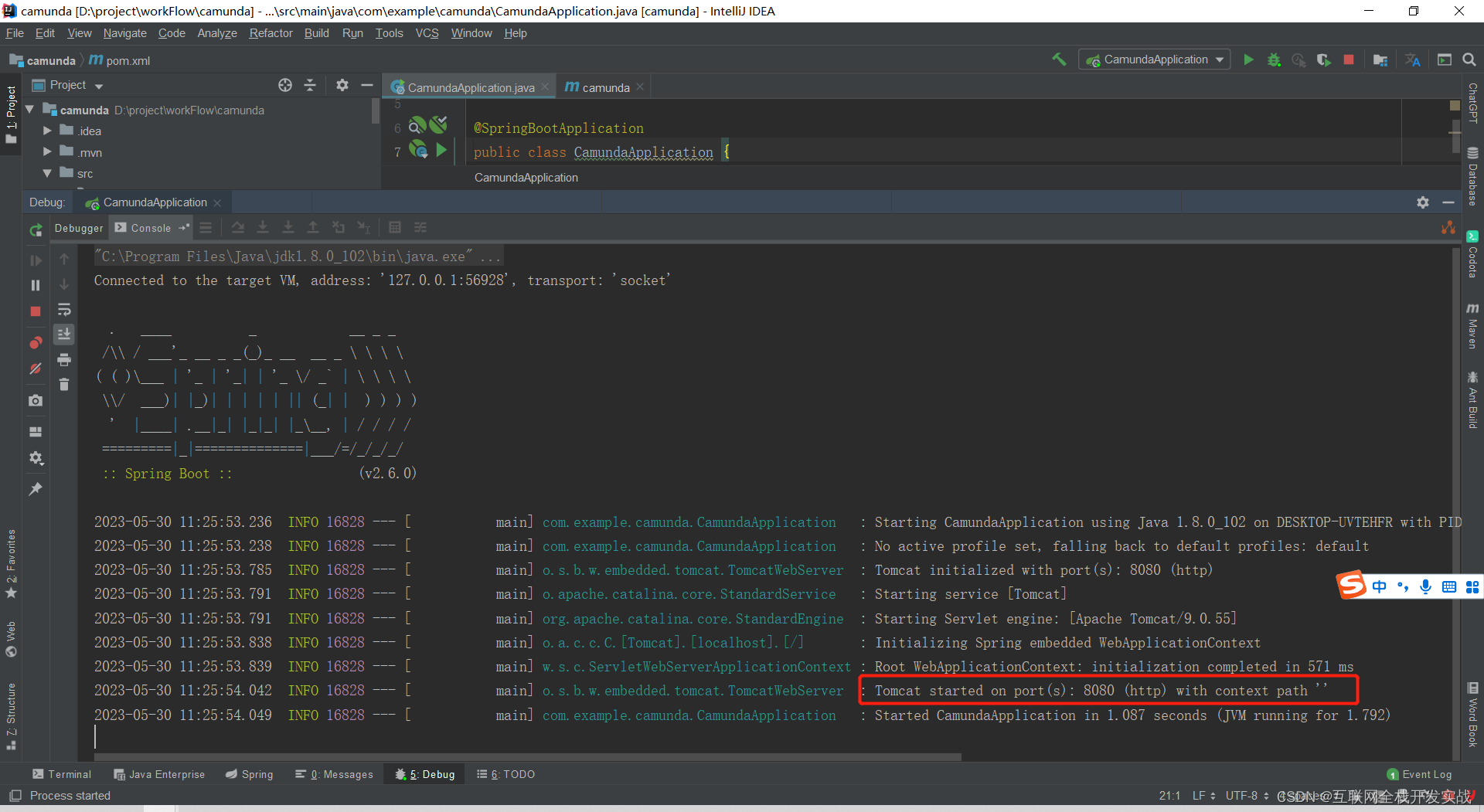Rerun CamundaApplication in Debug panel

point(36,229)
